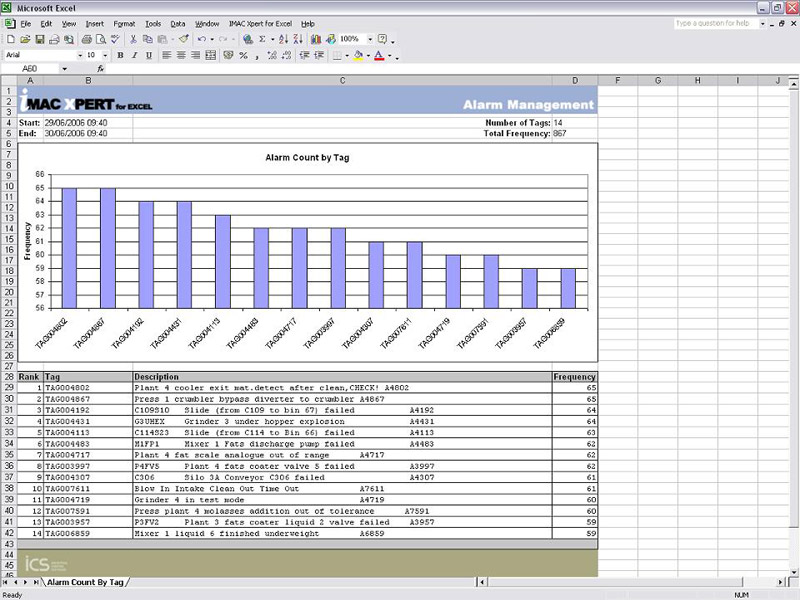Toggle Italic formatting
Image resolution: width=800 pixels, height=600 pixels.
point(133,55)
